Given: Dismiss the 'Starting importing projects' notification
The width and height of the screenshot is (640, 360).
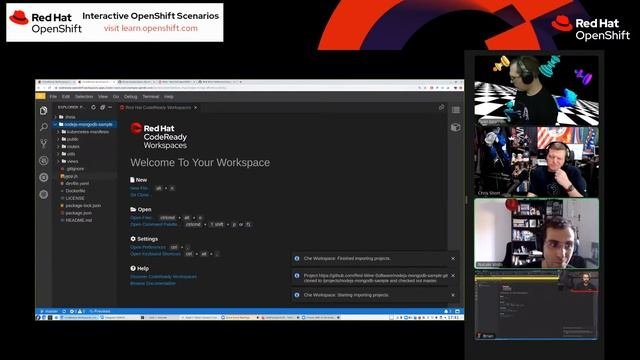Looking at the screenshot, I should [x=453, y=295].
